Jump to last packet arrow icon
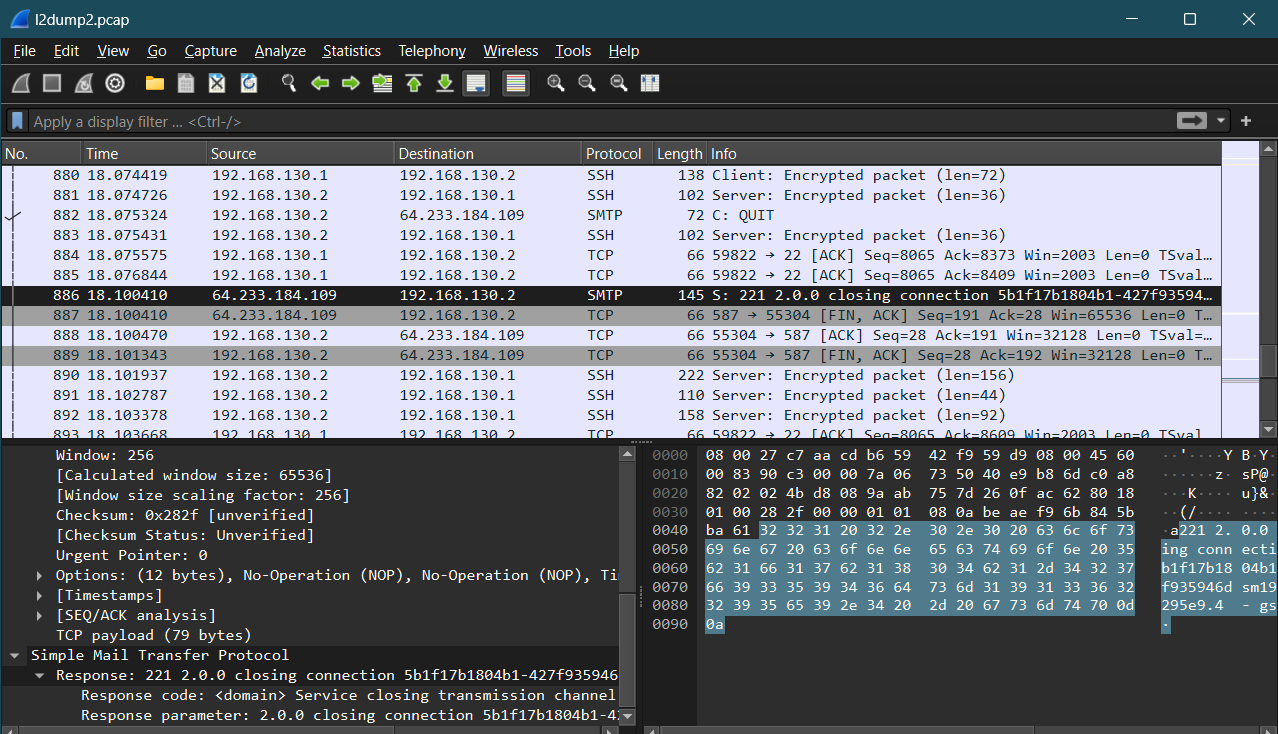The height and width of the screenshot is (734, 1278). pyautogui.click(x=445, y=84)
